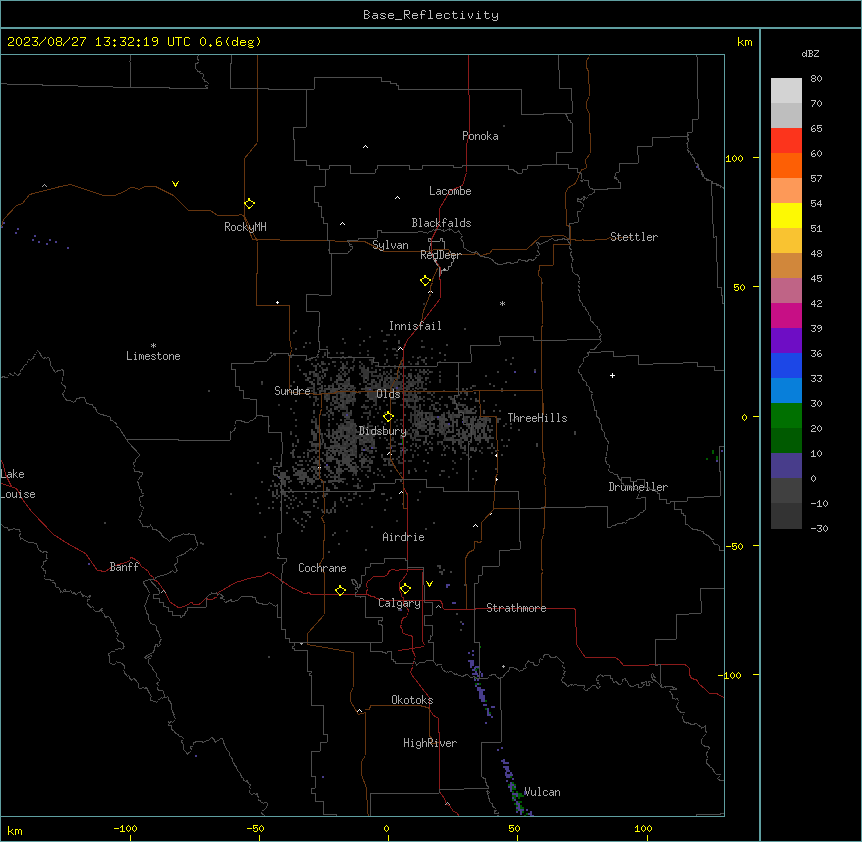Pick the red swatch in dBZ legend
Viewport: 862px width, 842px height.
[x=786, y=141]
